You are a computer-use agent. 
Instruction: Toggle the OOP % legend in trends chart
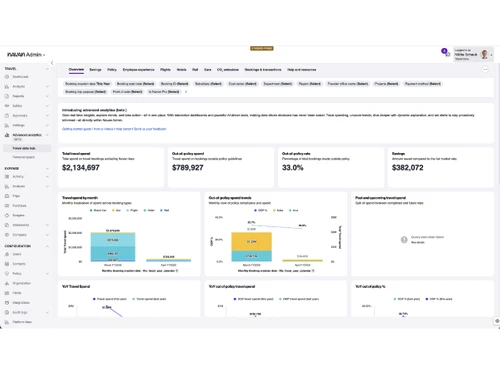(261, 210)
